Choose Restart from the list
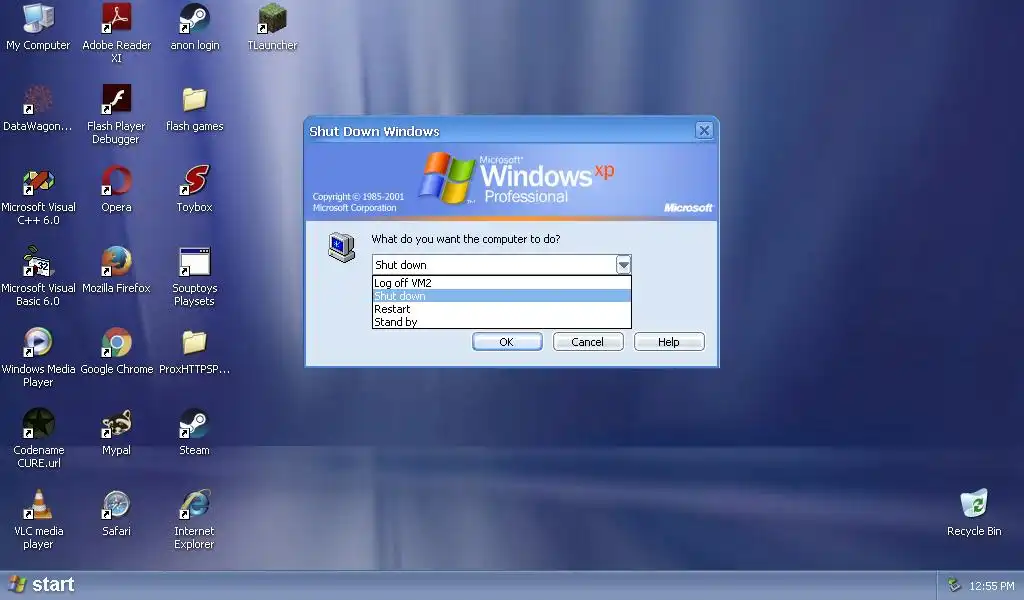Viewport: 1024px width, 600px height. [x=502, y=309]
